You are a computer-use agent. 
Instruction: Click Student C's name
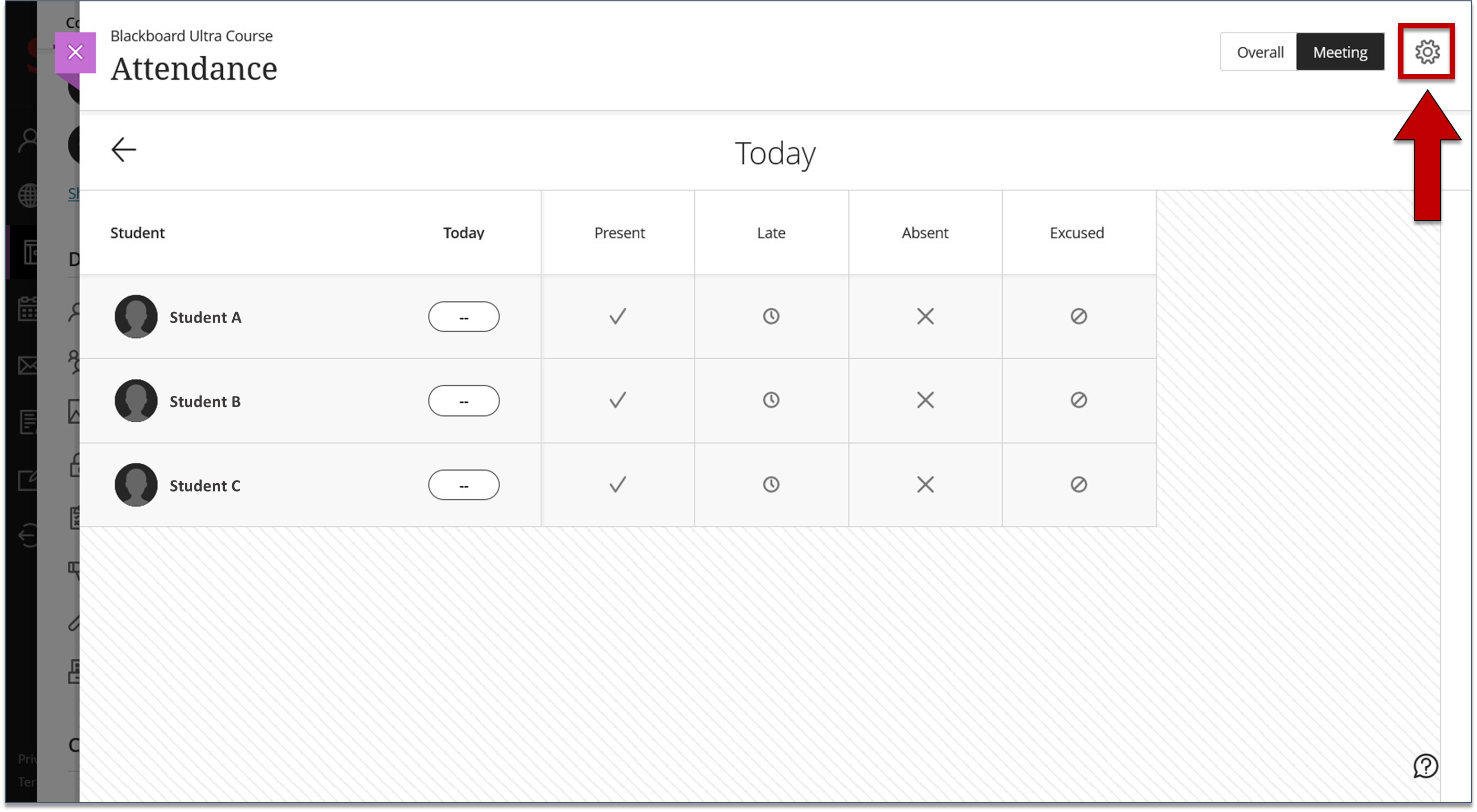205,486
